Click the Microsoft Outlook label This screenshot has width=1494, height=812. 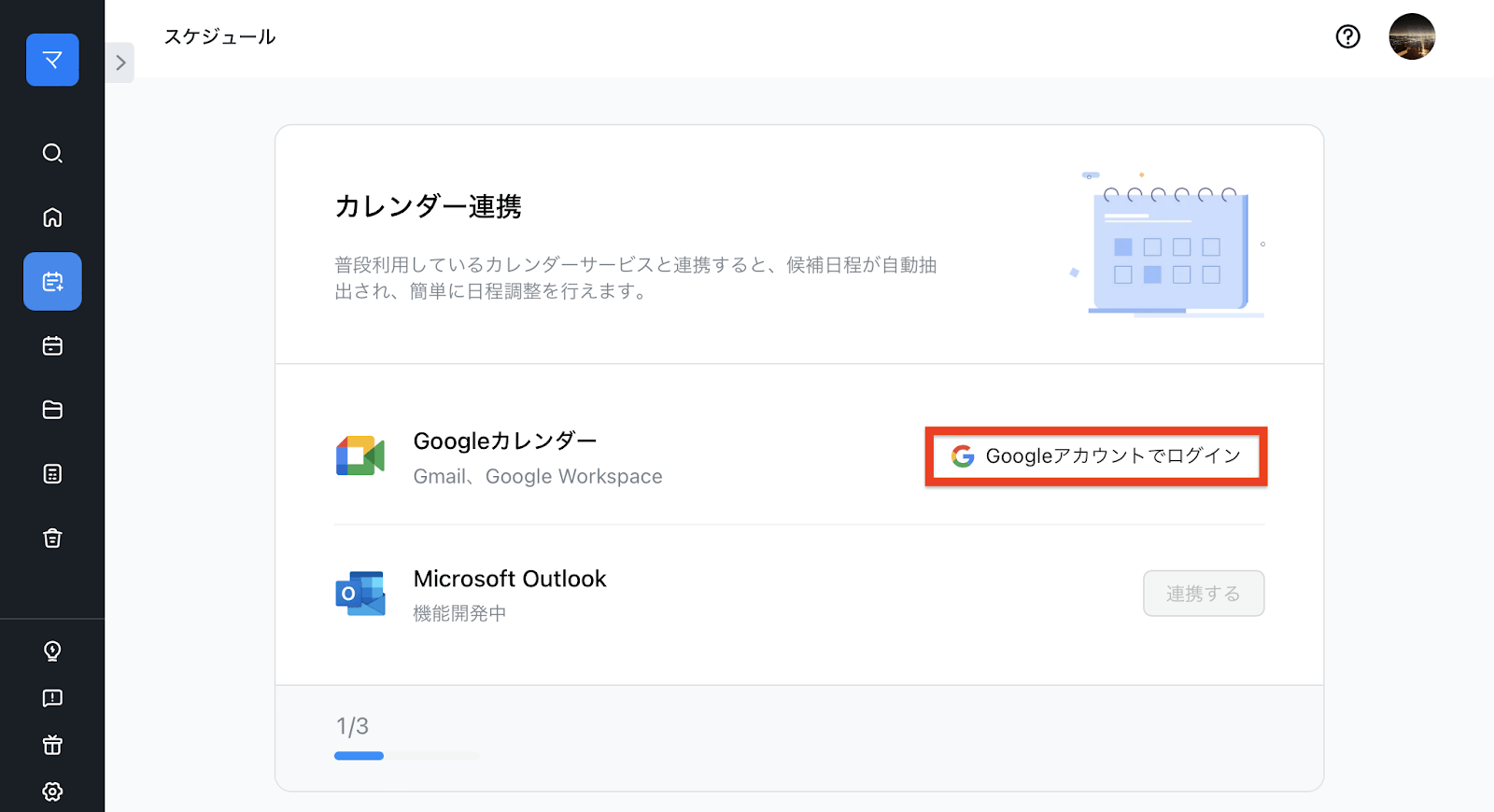click(510, 579)
